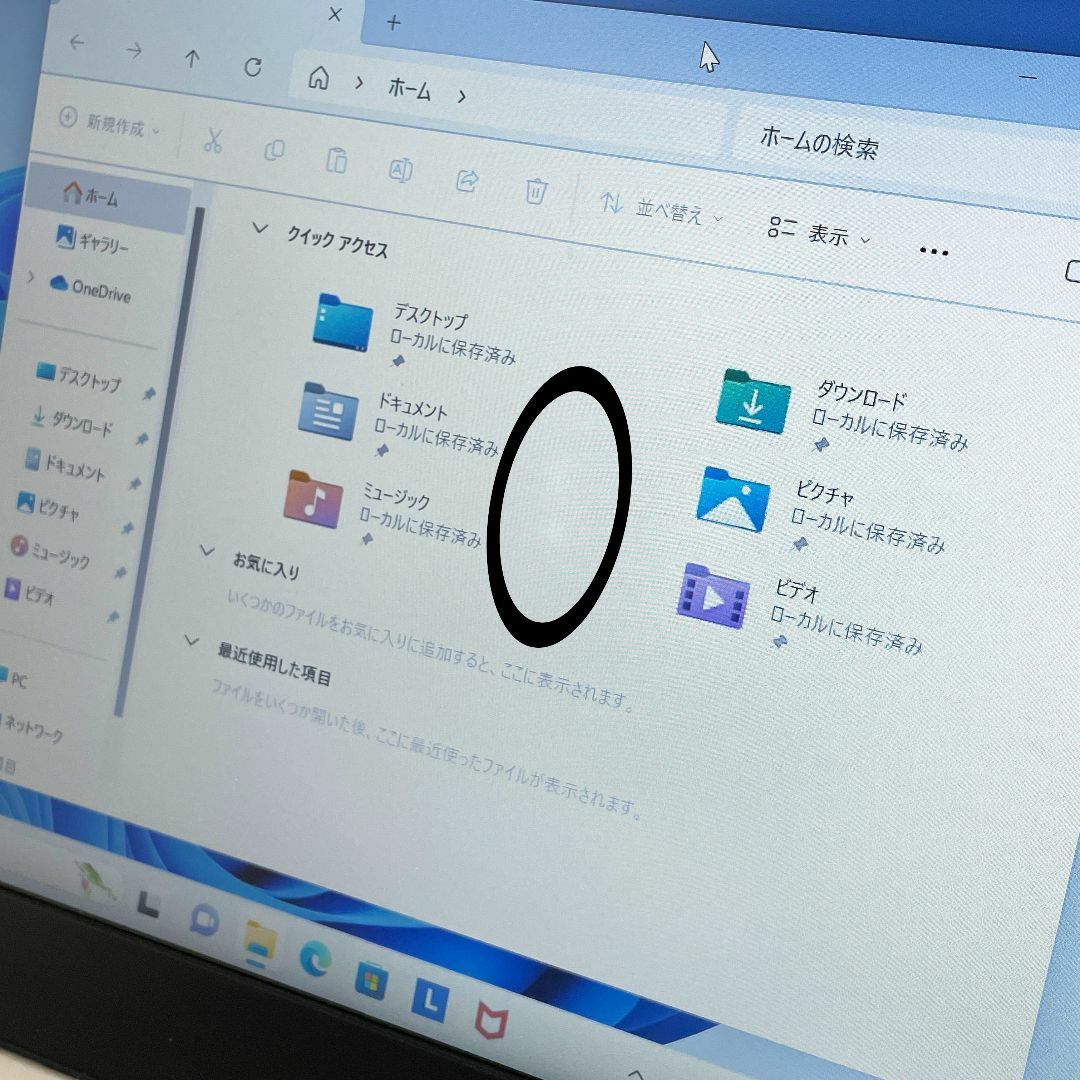Collapse the 最近使用した項目 section
This screenshot has width=1080, height=1080.
[x=191, y=641]
